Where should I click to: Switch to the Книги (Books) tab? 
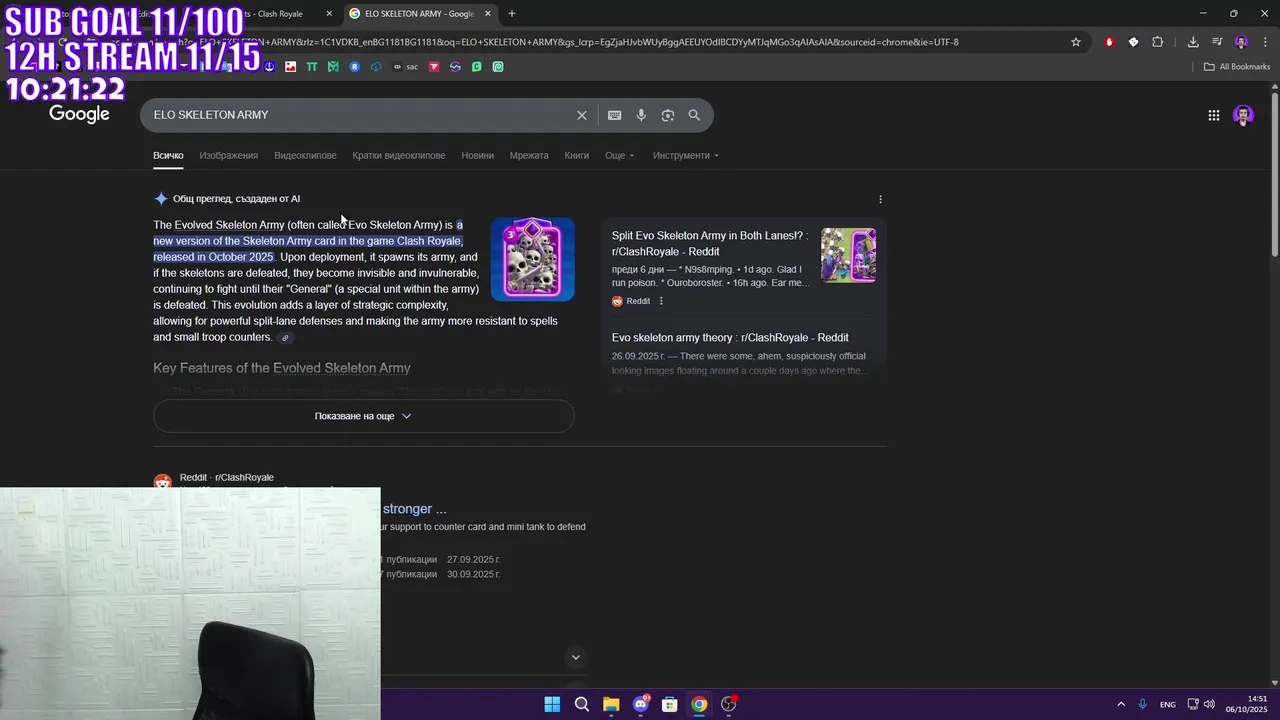(576, 156)
